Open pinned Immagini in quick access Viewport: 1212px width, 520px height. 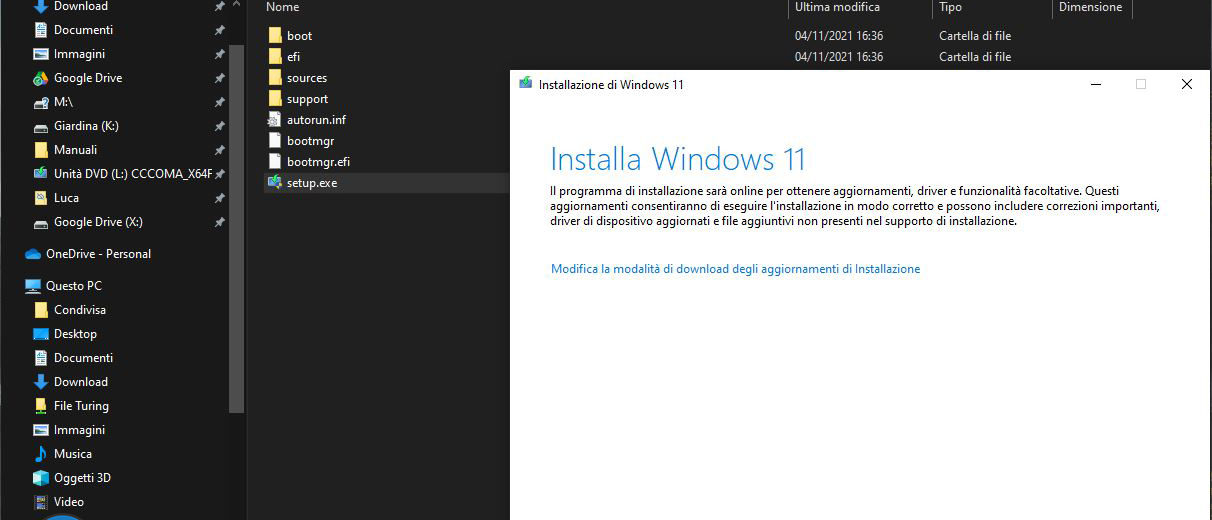tap(79, 54)
